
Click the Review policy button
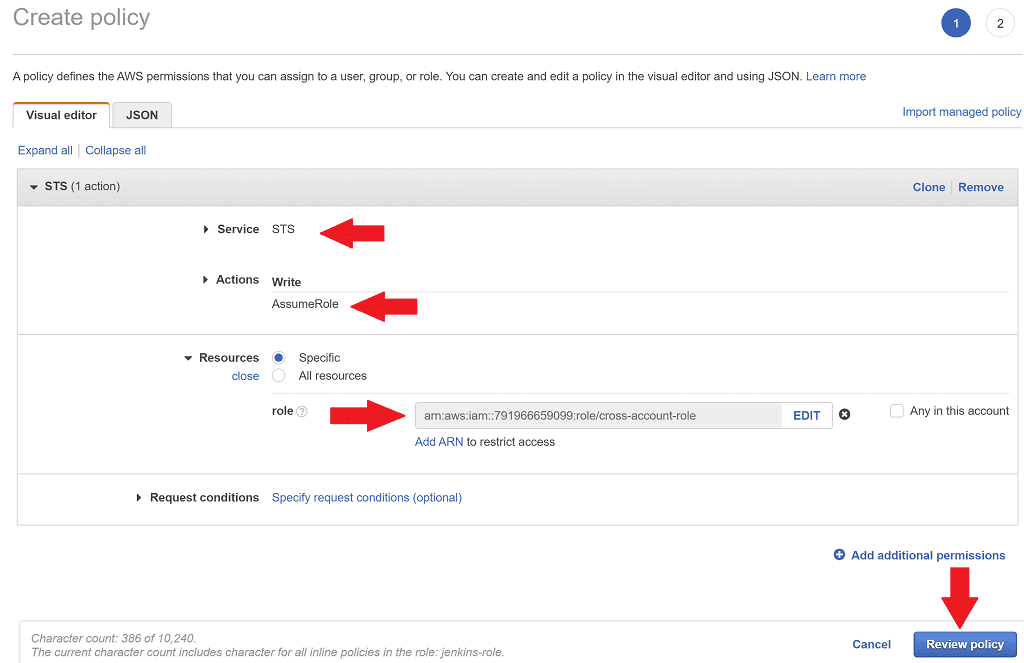point(964,644)
